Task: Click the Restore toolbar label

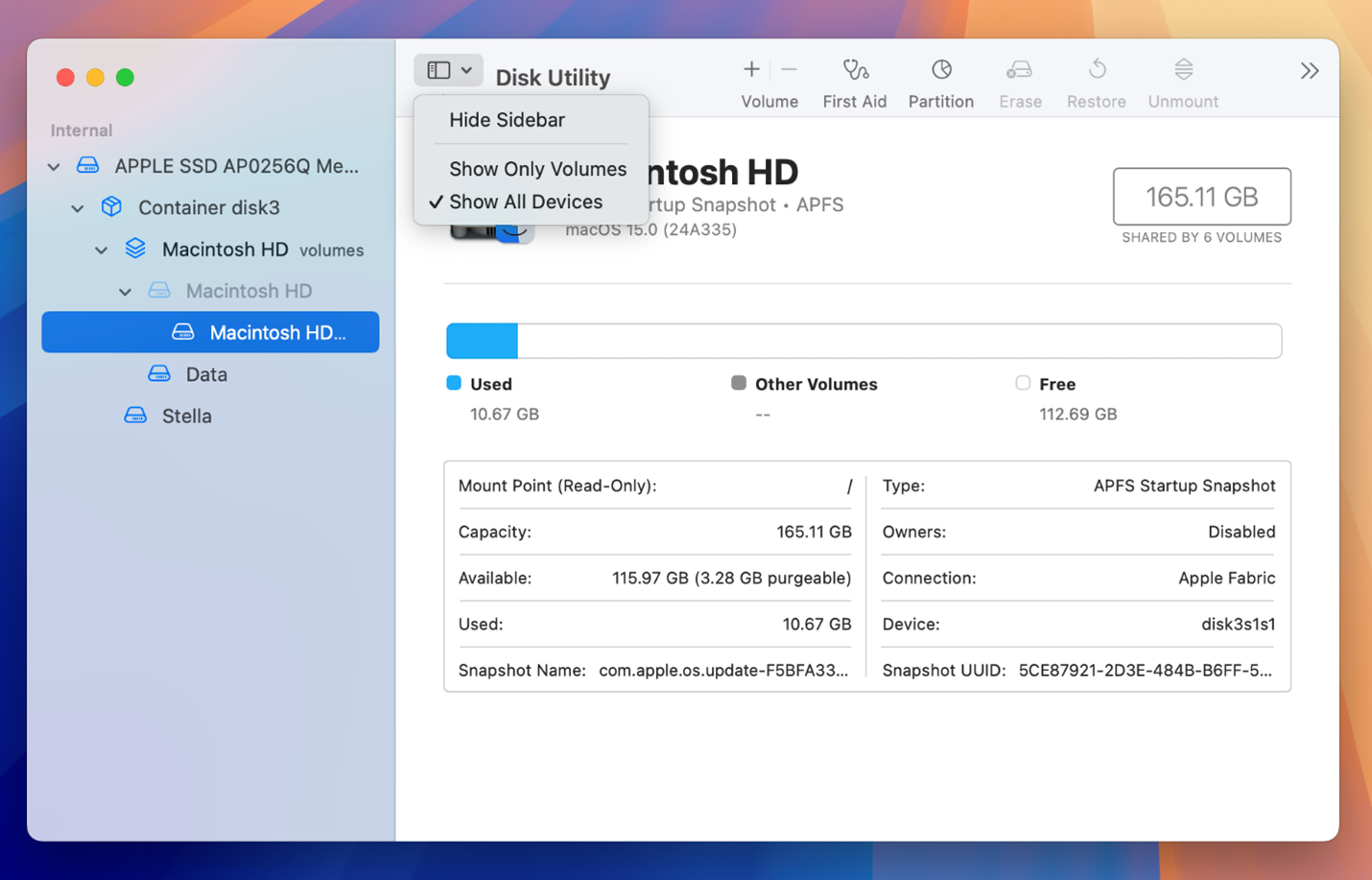Action: [x=1097, y=102]
